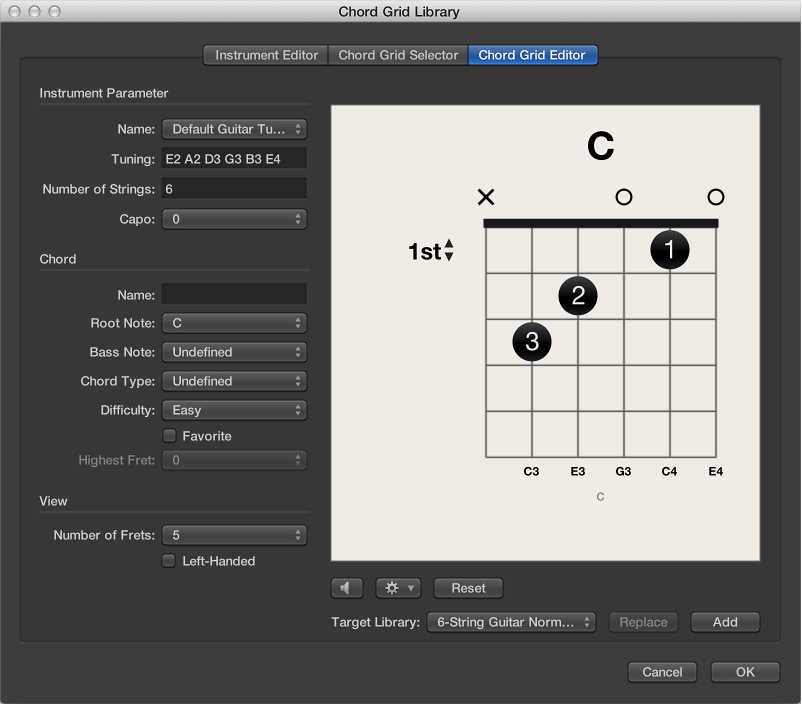Click the fret position up arrow beside 1st
The height and width of the screenshot is (704, 802).
pyautogui.click(x=449, y=246)
